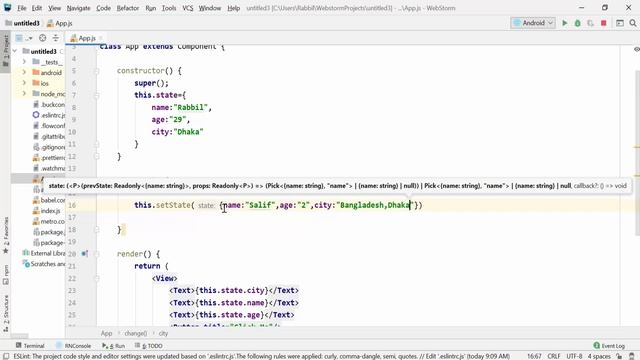Toggle the inspection eye icon in the editor corner
The height and width of the screenshot is (360, 640).
636,49
